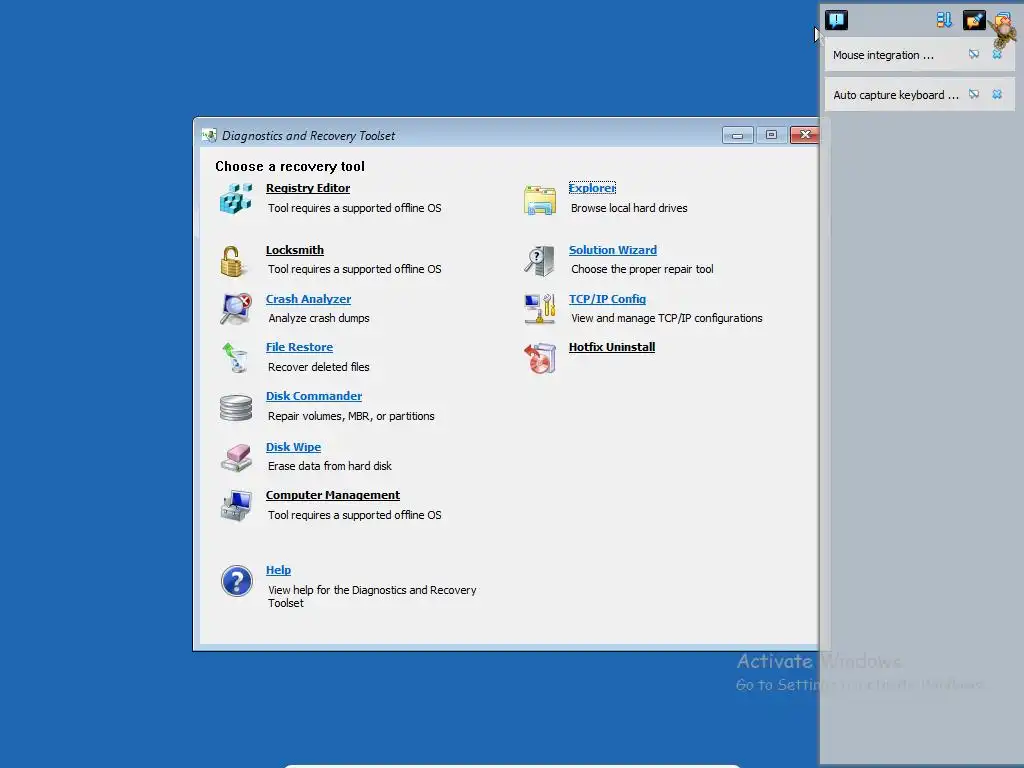Click the notification sort order arrow icon
The width and height of the screenshot is (1024, 768).
pyautogui.click(x=944, y=20)
